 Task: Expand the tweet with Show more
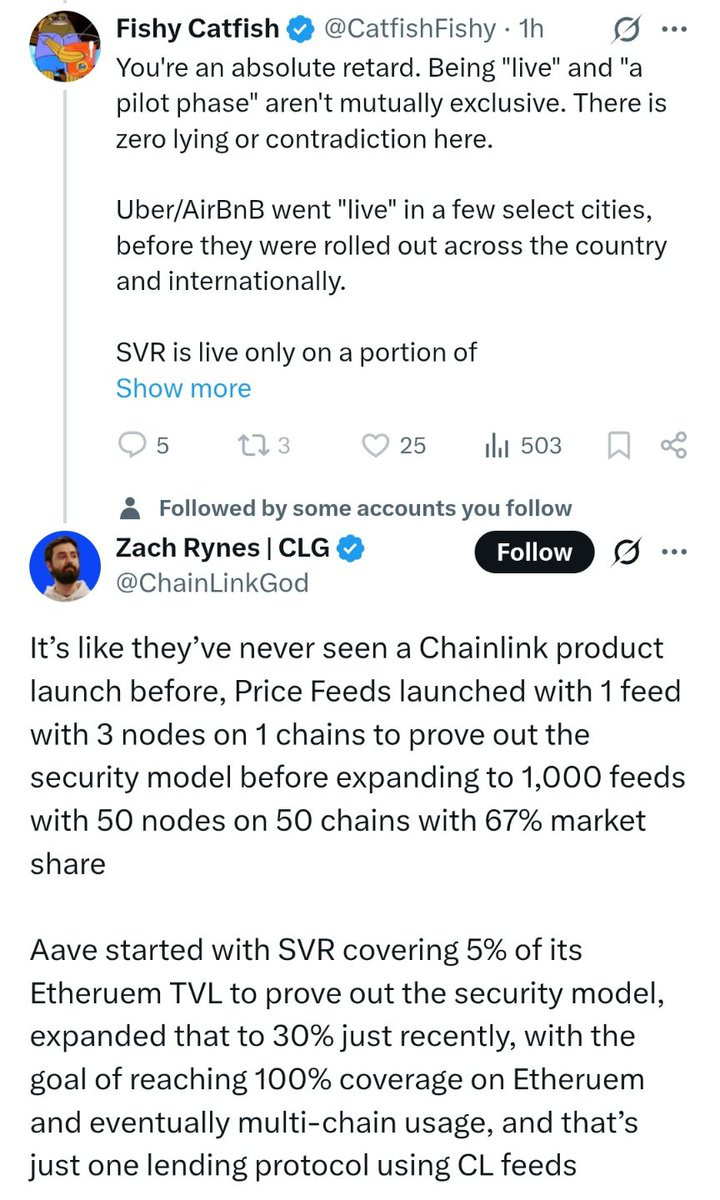tap(183, 388)
